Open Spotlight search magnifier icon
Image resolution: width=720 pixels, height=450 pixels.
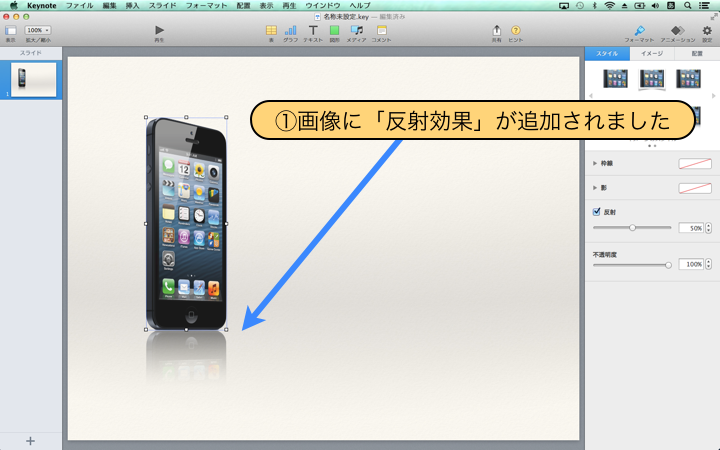tap(687, 6)
